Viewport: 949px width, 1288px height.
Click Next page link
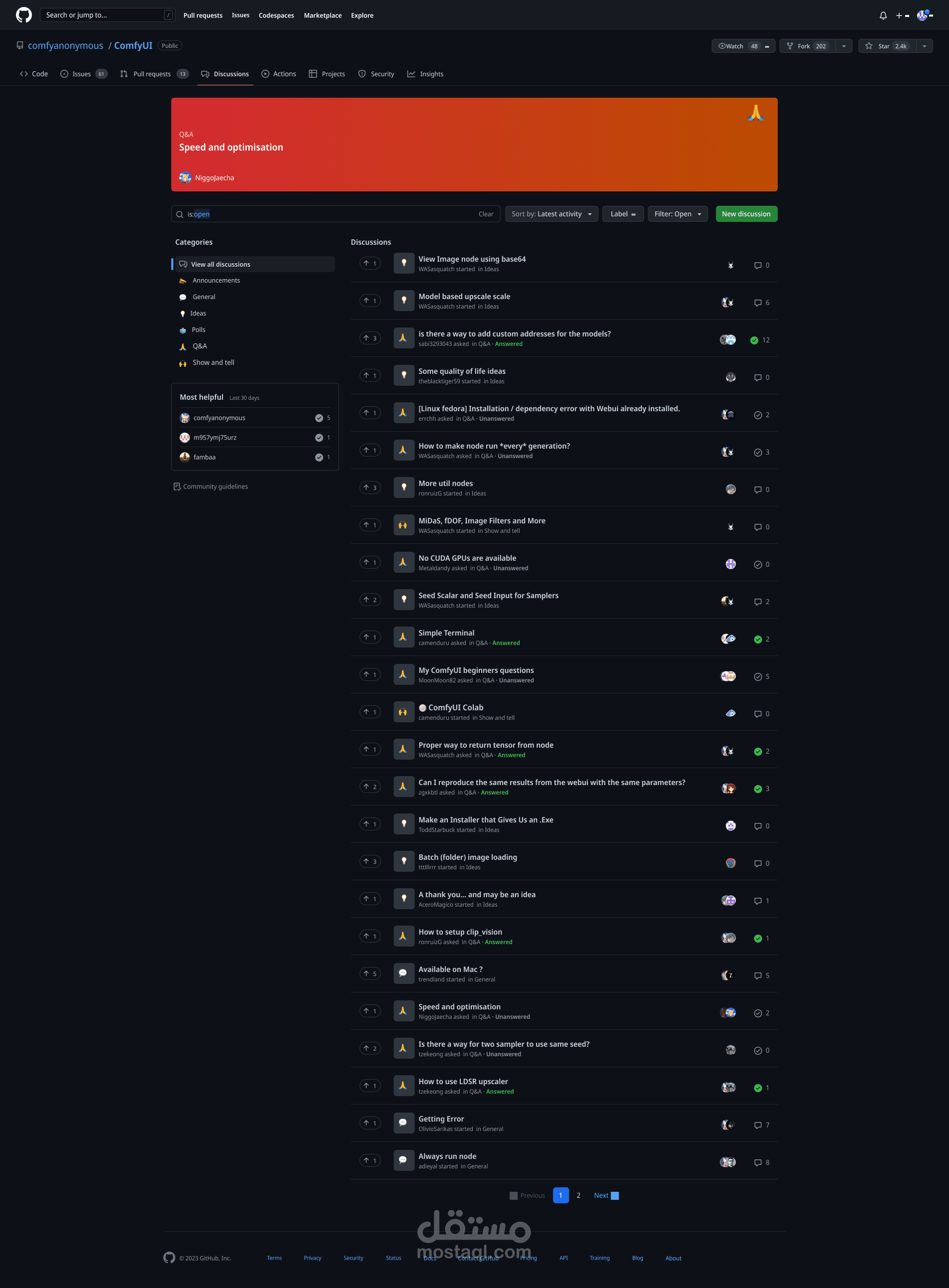tap(605, 1196)
